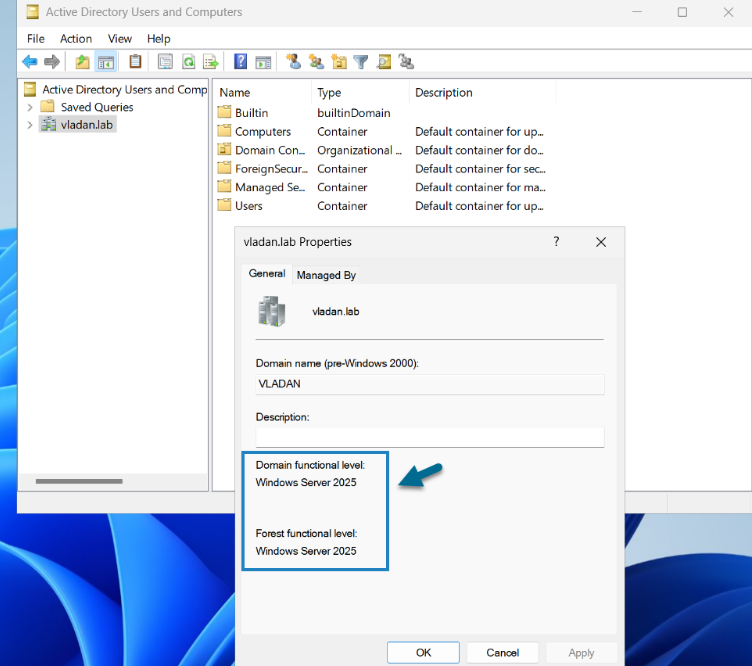Image resolution: width=752 pixels, height=666 pixels.
Task: Click the domain servers icon in Properties dialog
Action: [x=272, y=311]
